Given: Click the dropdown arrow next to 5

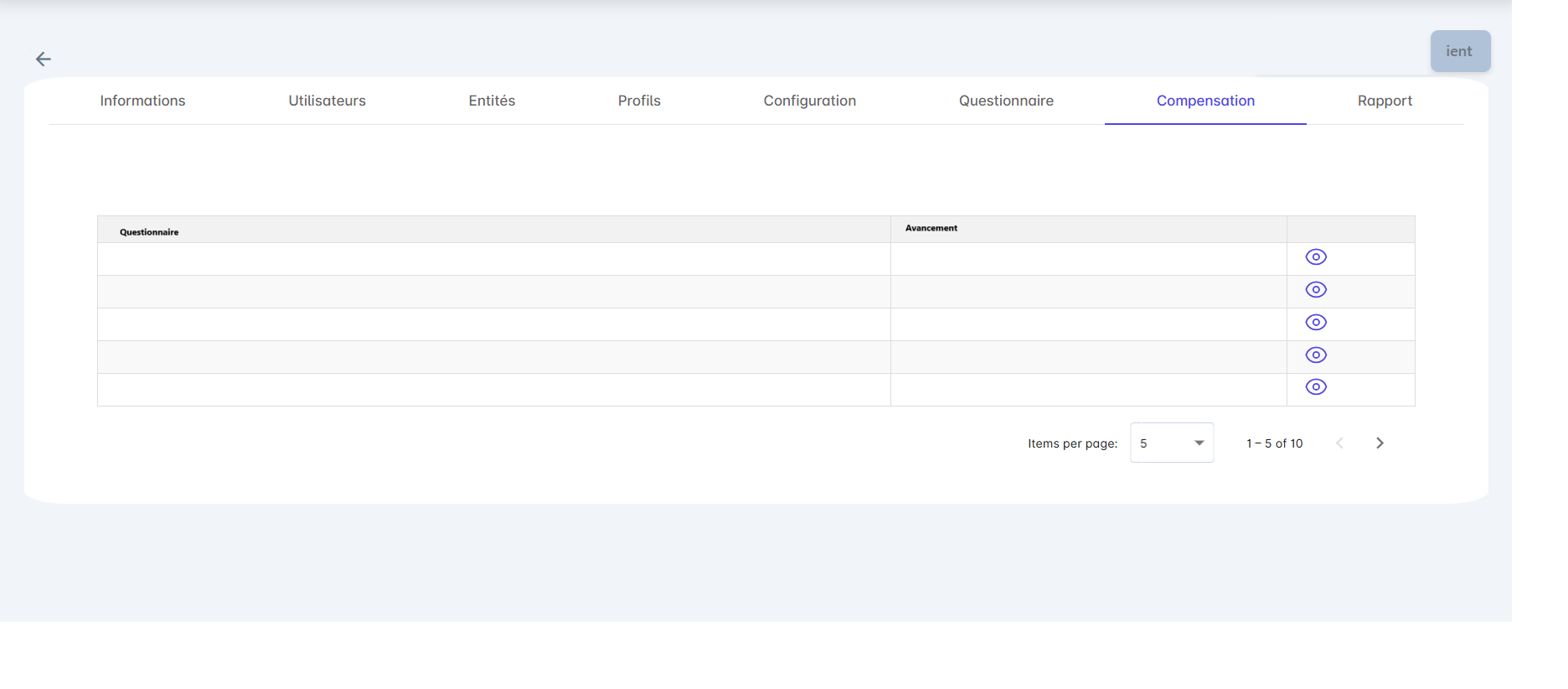Looking at the screenshot, I should pyautogui.click(x=1199, y=443).
